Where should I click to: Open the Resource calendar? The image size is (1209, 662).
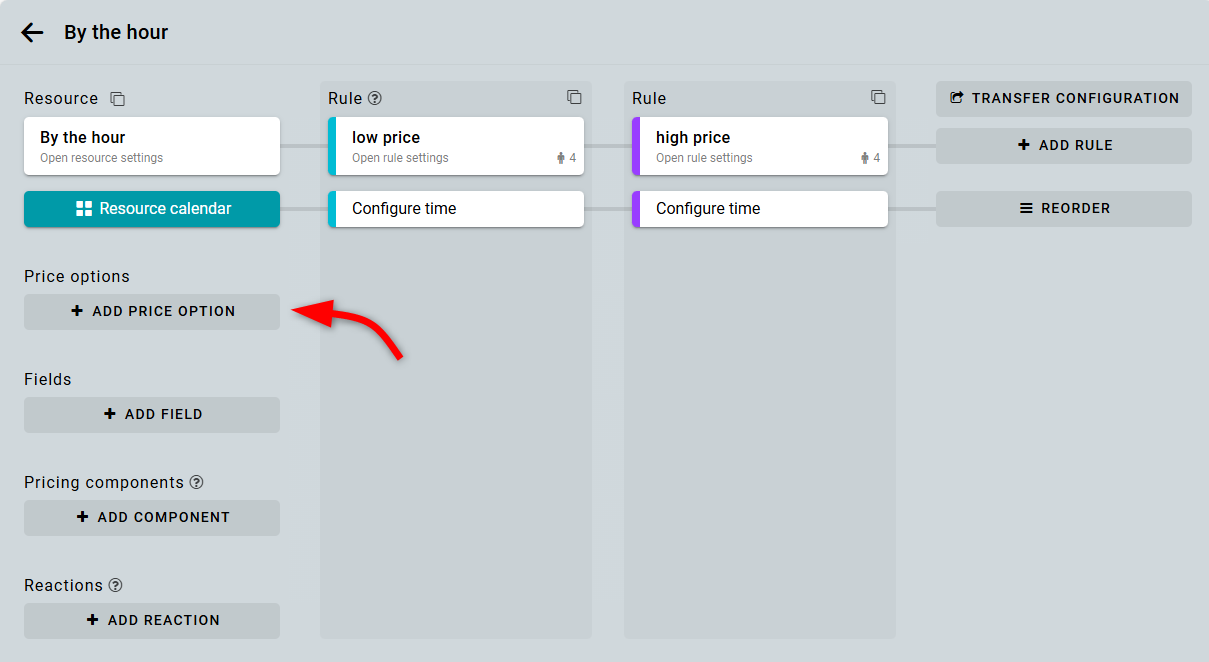pyautogui.click(x=152, y=209)
